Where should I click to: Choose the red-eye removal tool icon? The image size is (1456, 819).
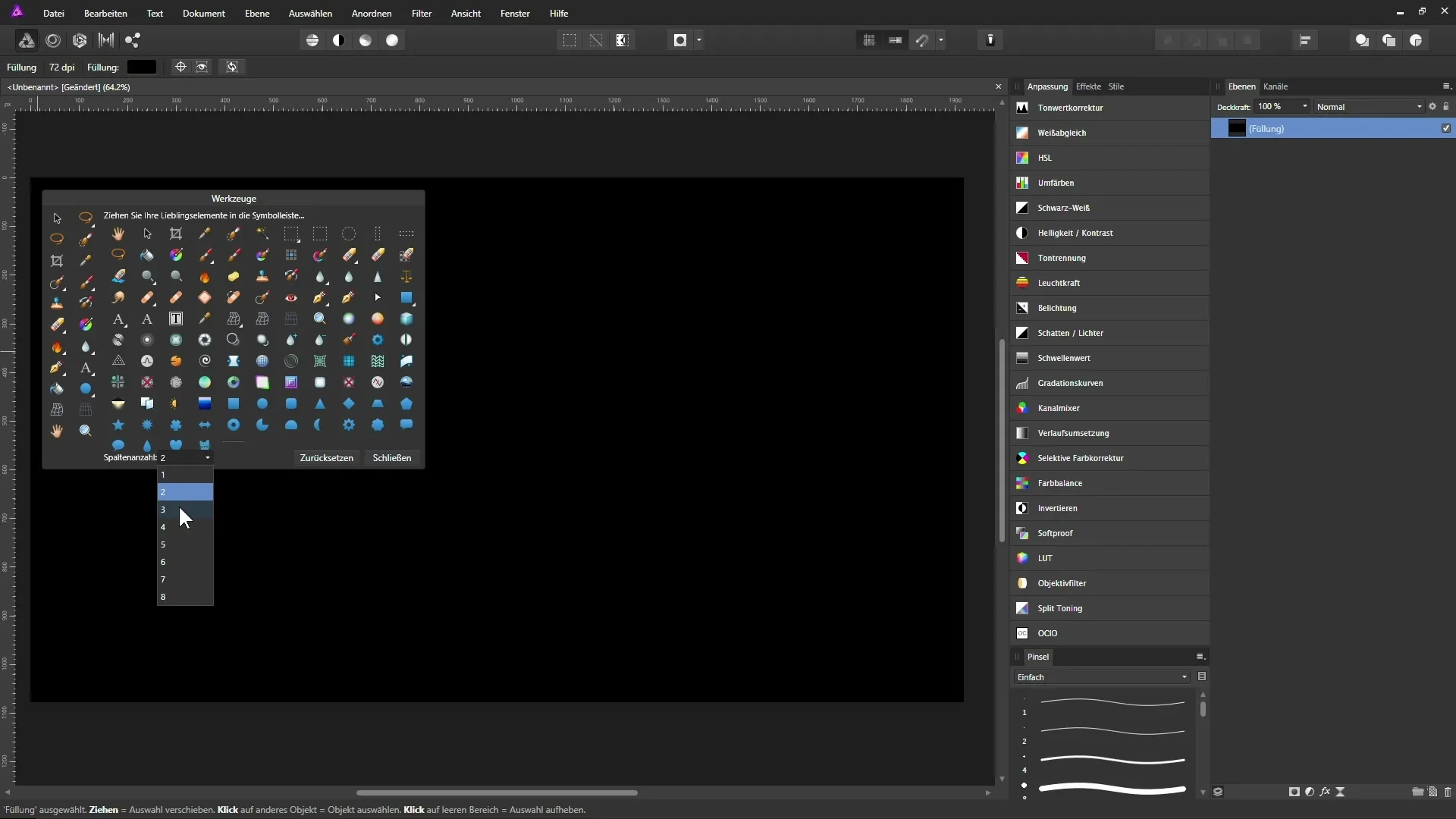pos(291,298)
